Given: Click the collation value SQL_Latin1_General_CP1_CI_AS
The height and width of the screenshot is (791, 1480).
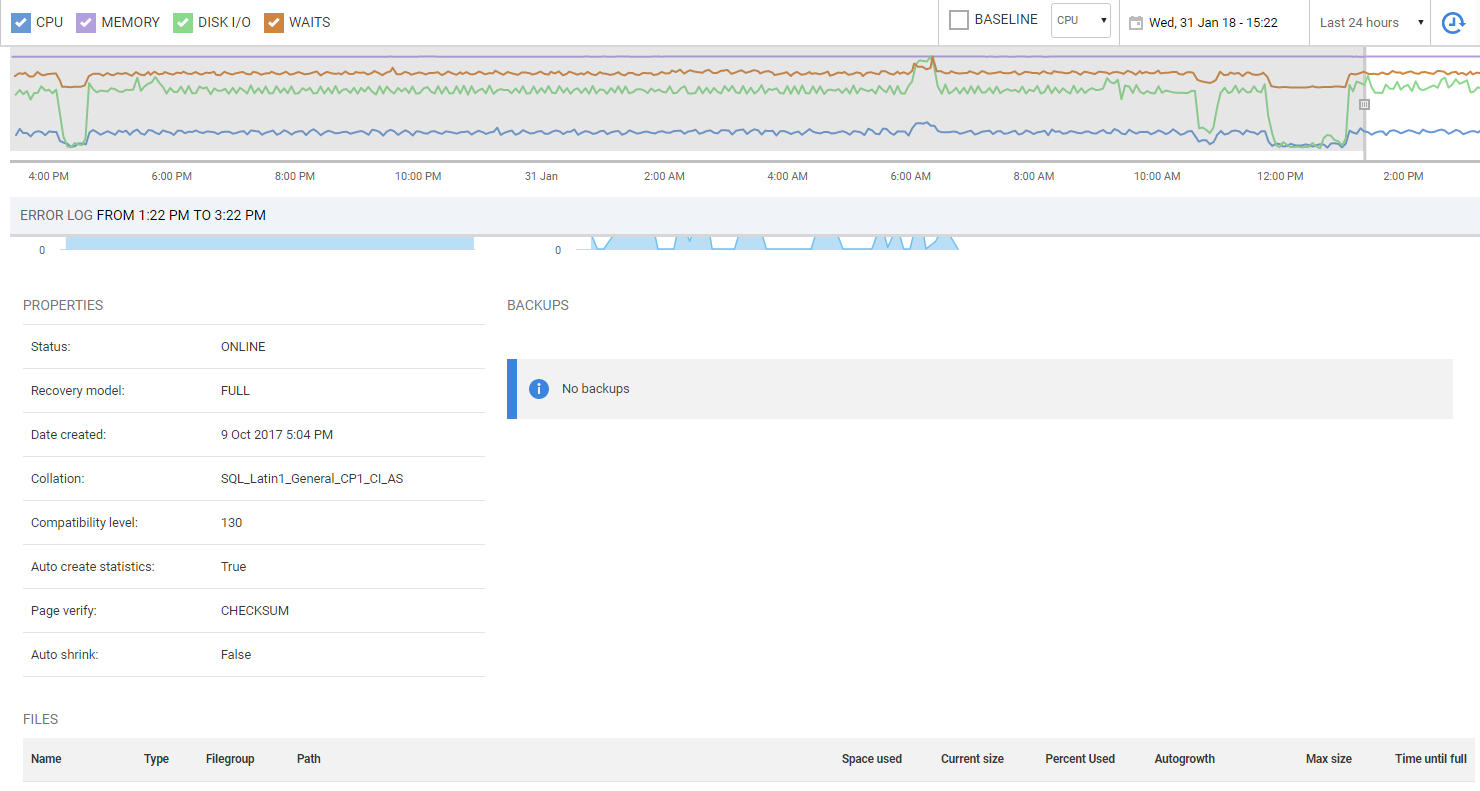Looking at the screenshot, I should pyautogui.click(x=312, y=479).
